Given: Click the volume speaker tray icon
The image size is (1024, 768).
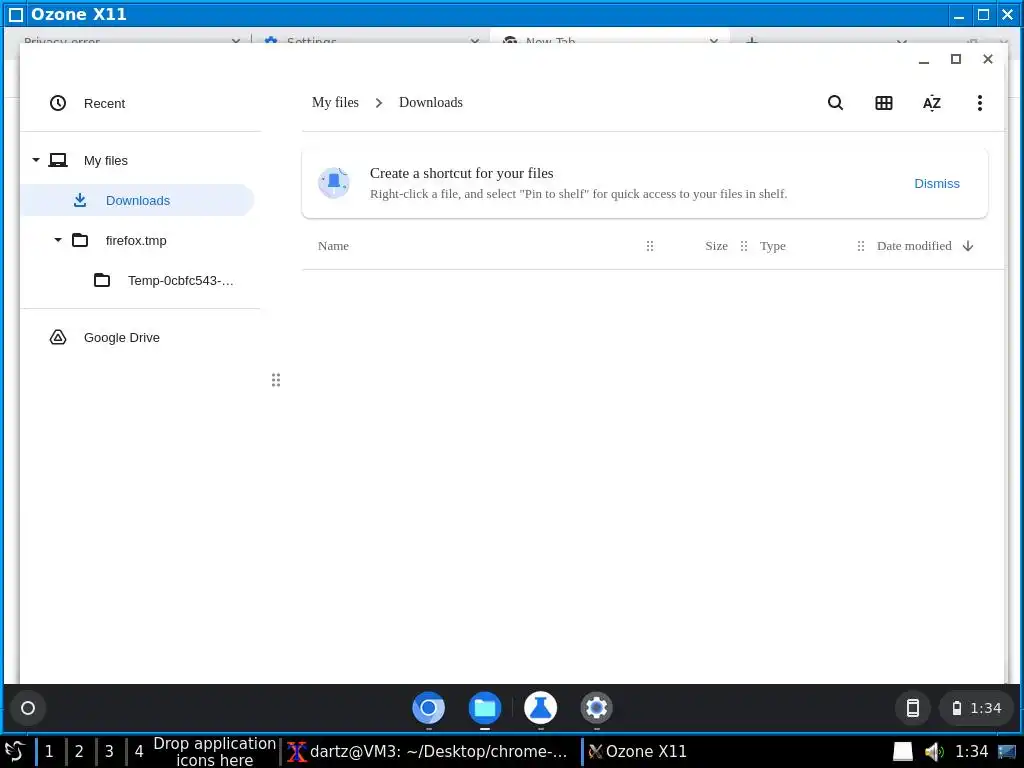Looking at the screenshot, I should click(x=934, y=752).
